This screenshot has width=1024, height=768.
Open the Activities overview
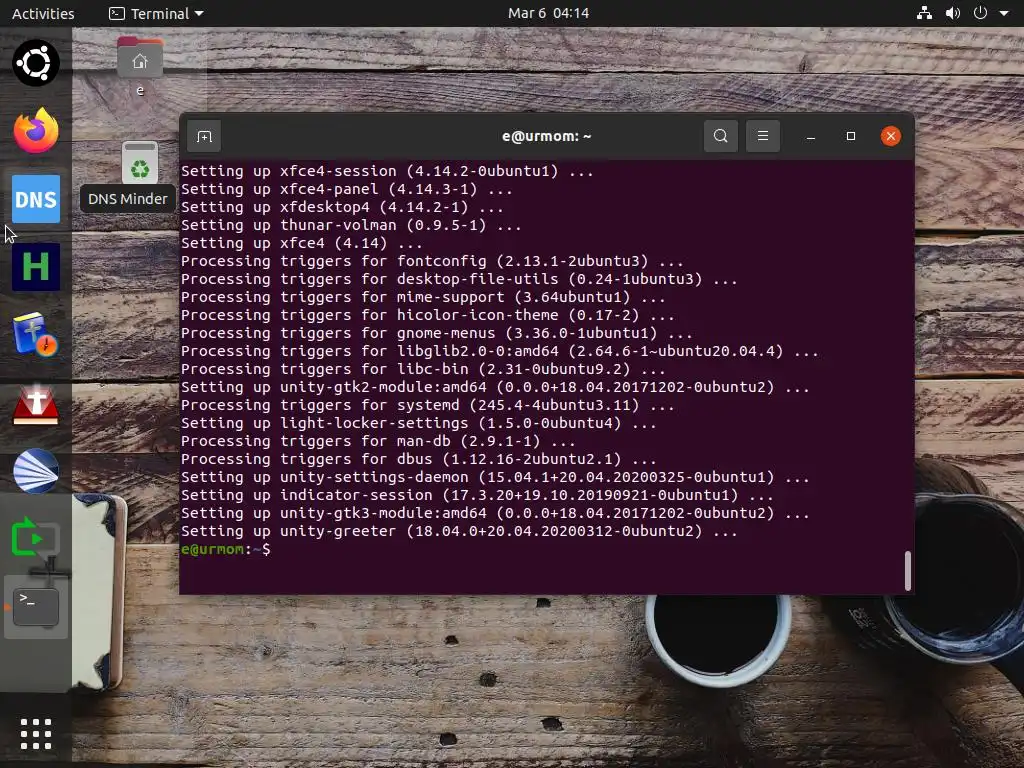(x=43, y=13)
